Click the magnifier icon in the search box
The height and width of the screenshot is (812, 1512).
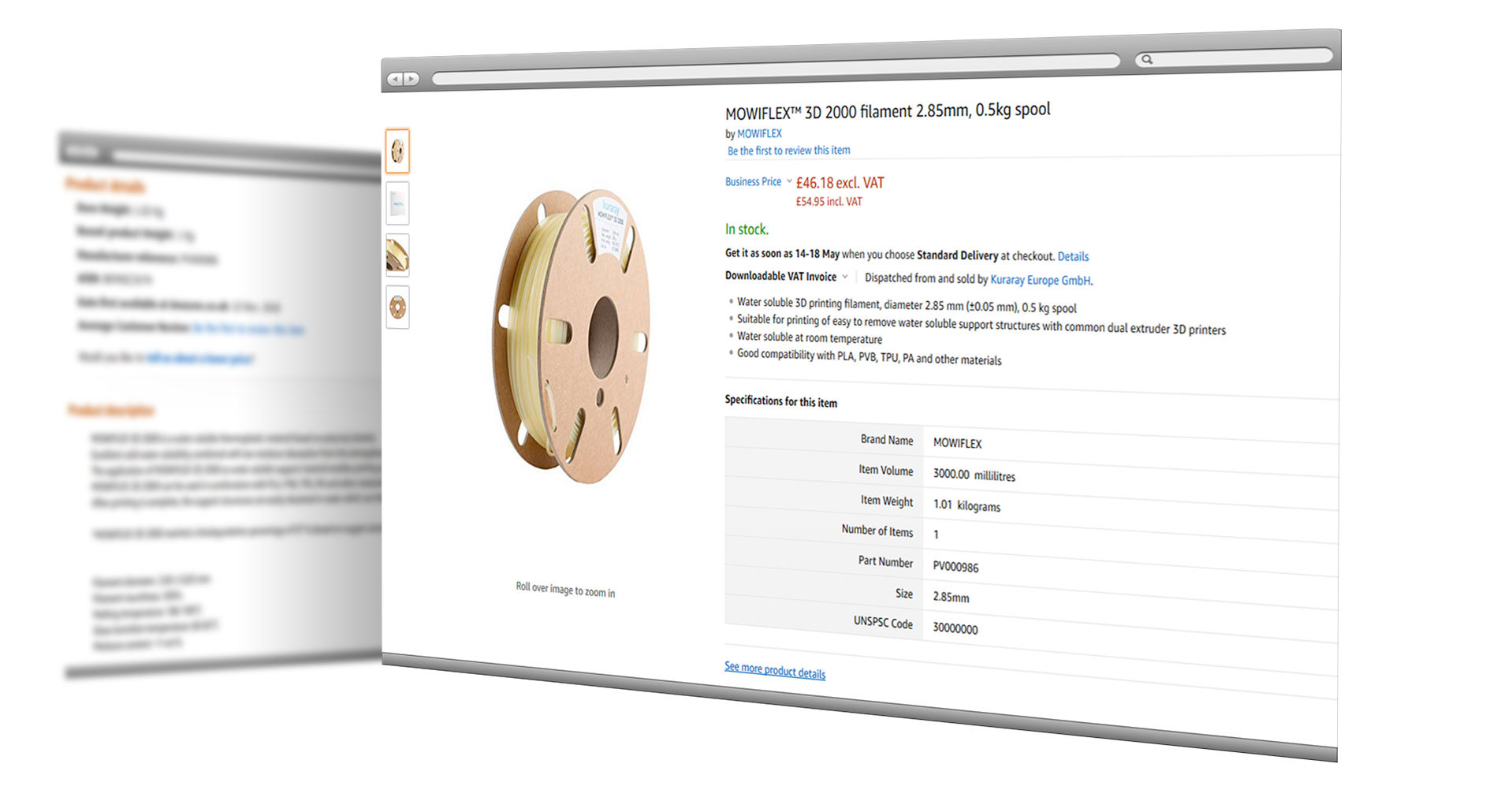pyautogui.click(x=1147, y=59)
